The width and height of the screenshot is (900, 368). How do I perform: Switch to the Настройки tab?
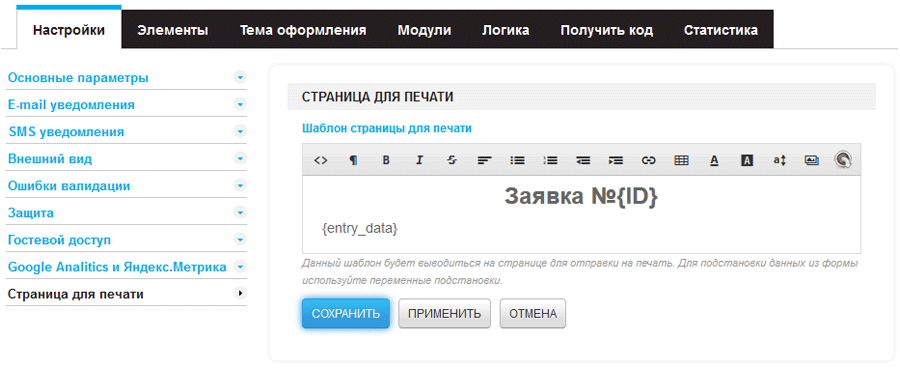[69, 30]
